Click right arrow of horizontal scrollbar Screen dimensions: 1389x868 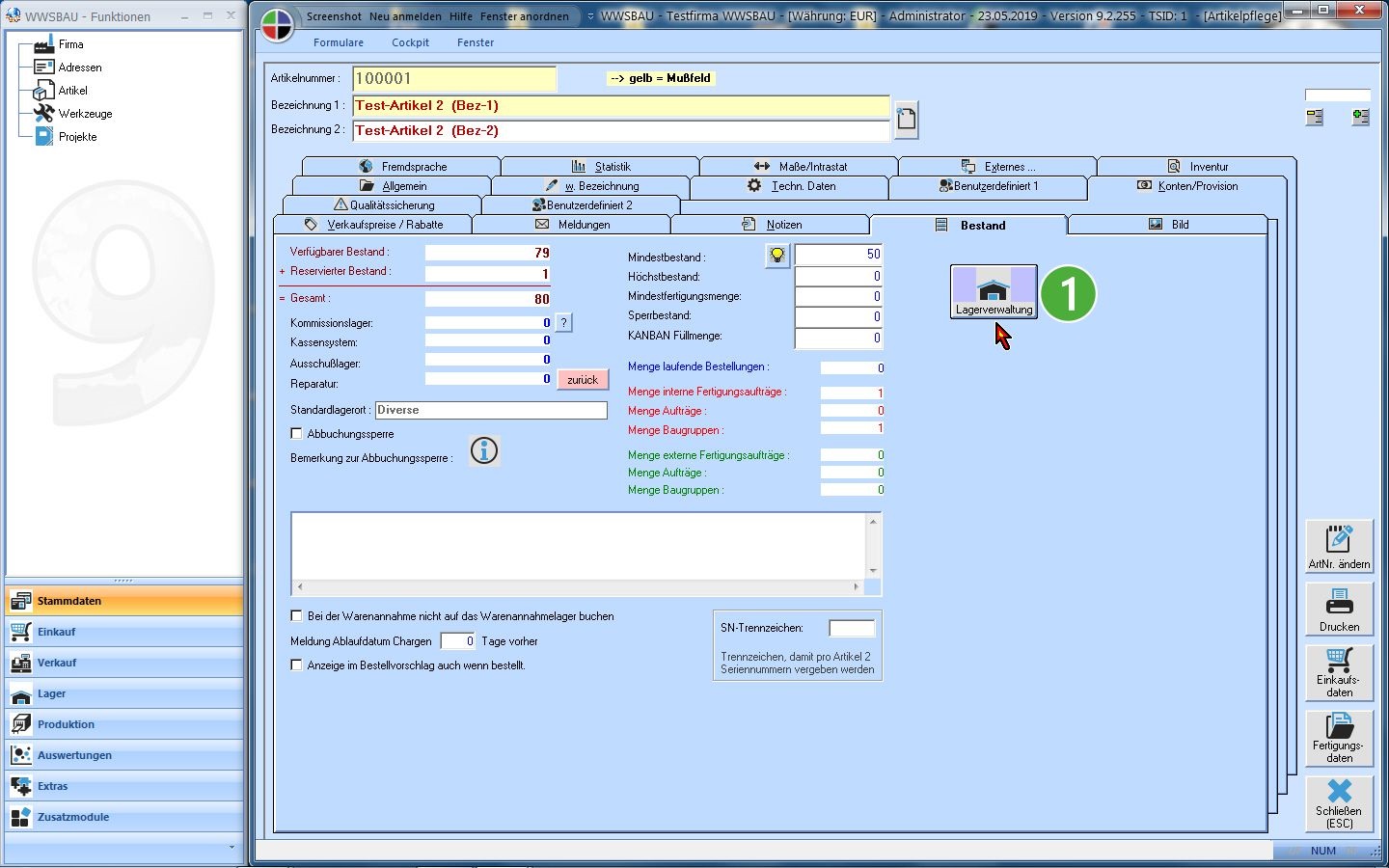tap(856, 586)
